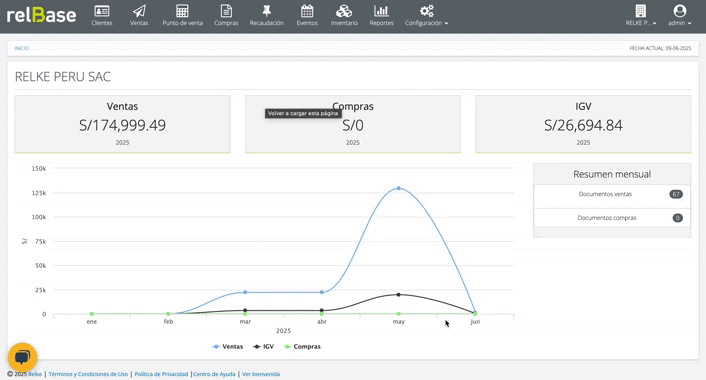Viewport: 706px width, 380px height.
Task: Click the jun axis label
Action: [475, 321]
